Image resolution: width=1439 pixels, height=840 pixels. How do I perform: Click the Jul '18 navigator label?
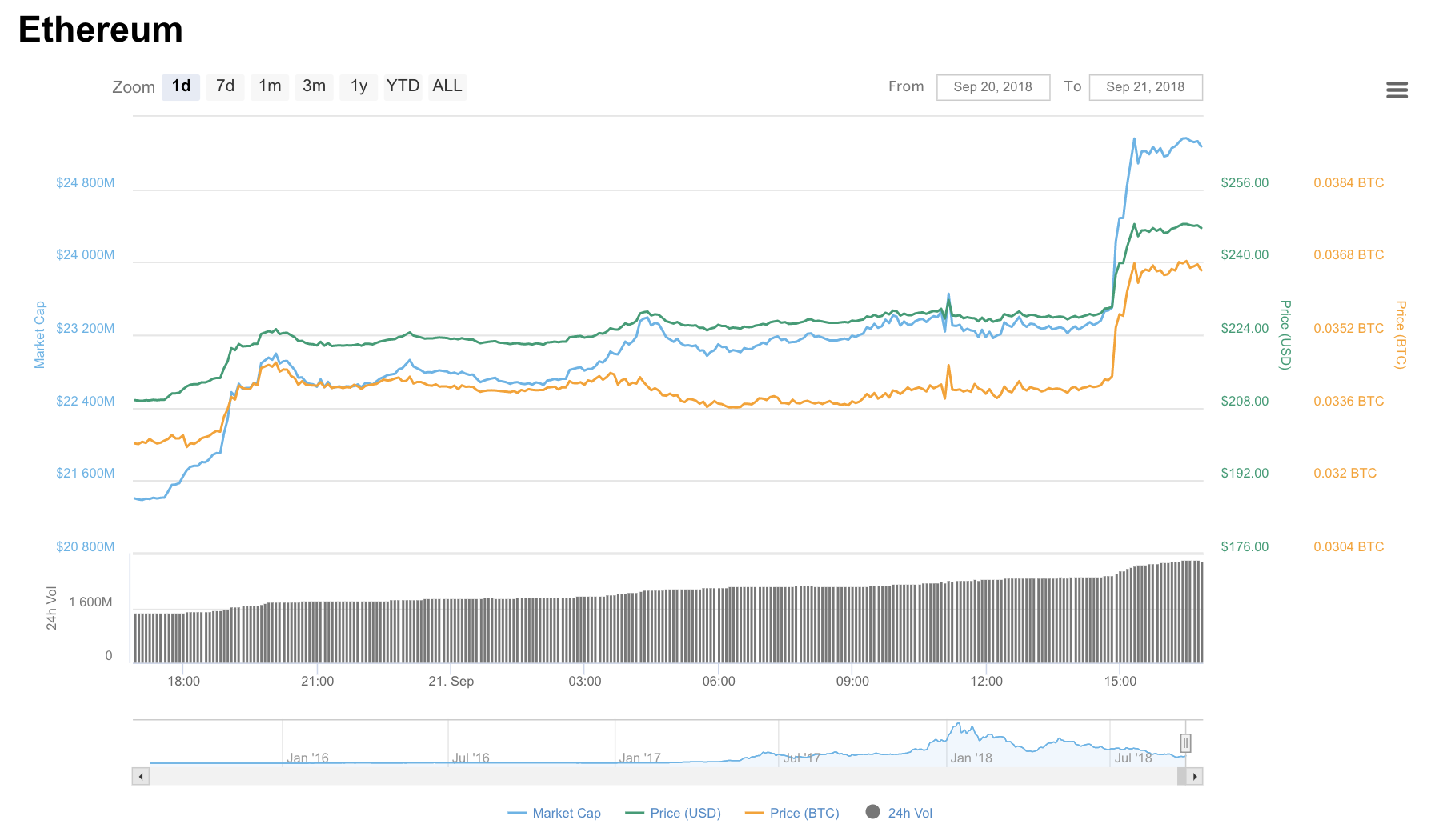click(x=1133, y=758)
